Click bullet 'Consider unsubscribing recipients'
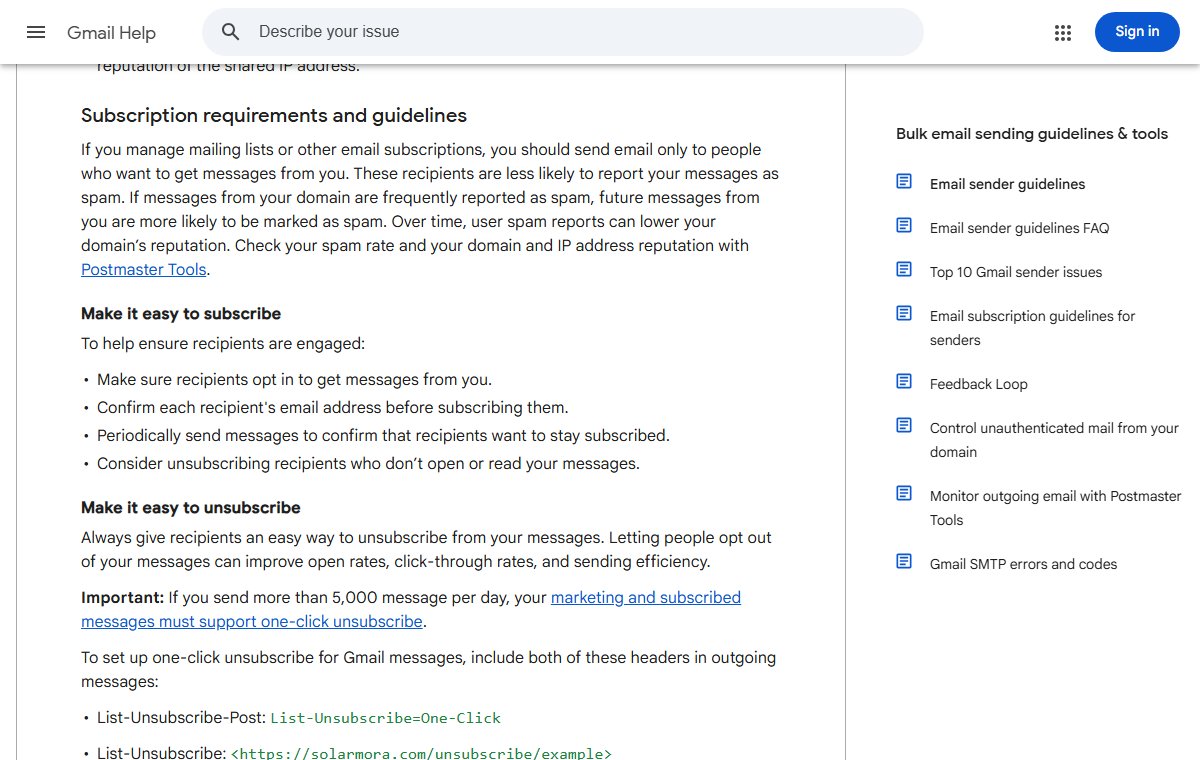Image resolution: width=1200 pixels, height=760 pixels. click(x=368, y=464)
